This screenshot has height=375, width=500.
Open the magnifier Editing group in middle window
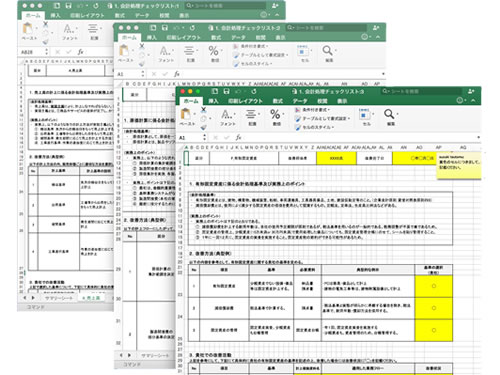[x=327, y=50]
